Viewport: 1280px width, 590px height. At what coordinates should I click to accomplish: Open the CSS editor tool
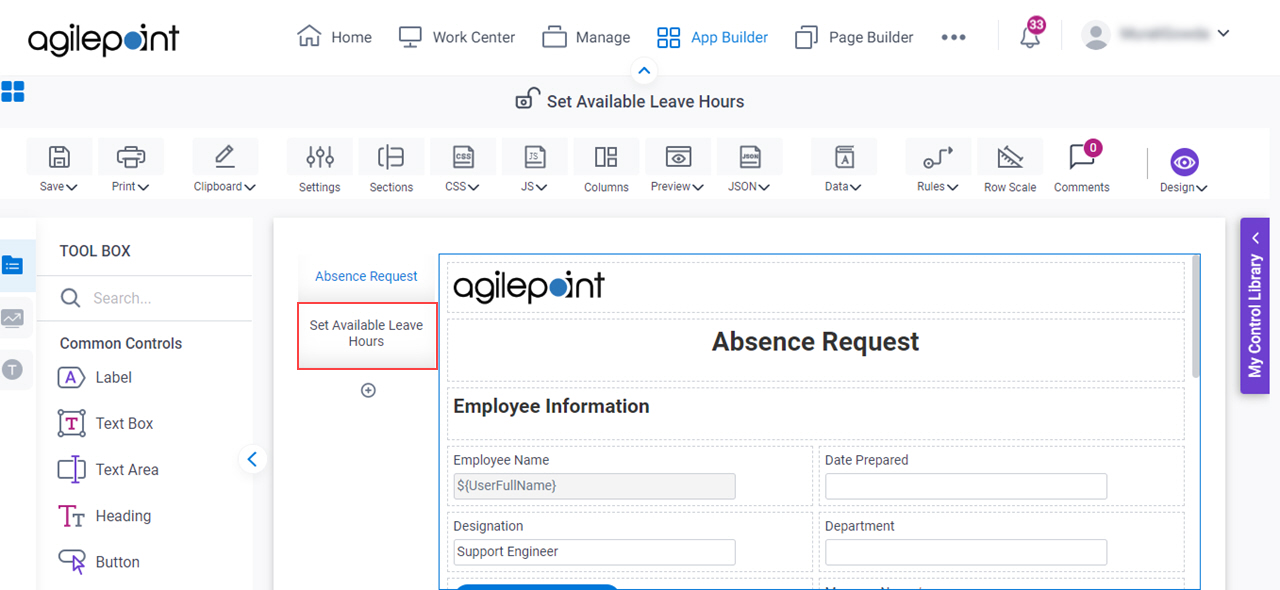463,157
